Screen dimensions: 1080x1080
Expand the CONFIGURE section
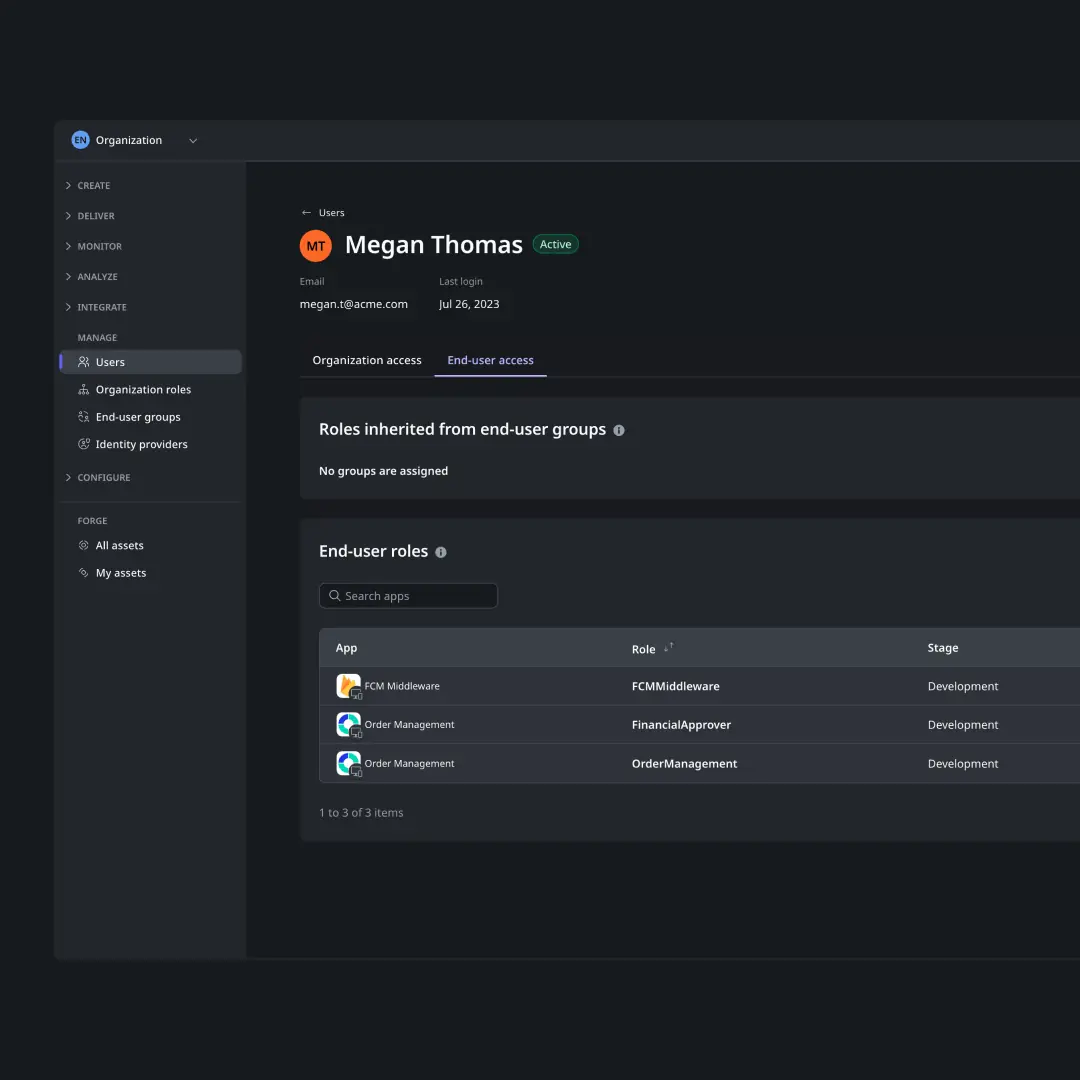(104, 478)
